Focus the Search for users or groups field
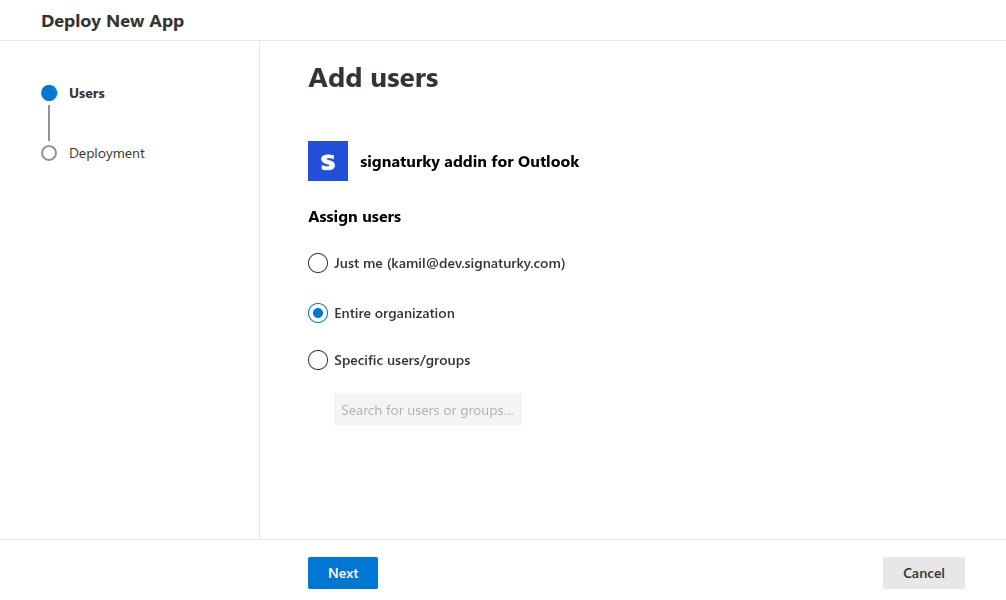This screenshot has height=600, width=1006. 428,409
